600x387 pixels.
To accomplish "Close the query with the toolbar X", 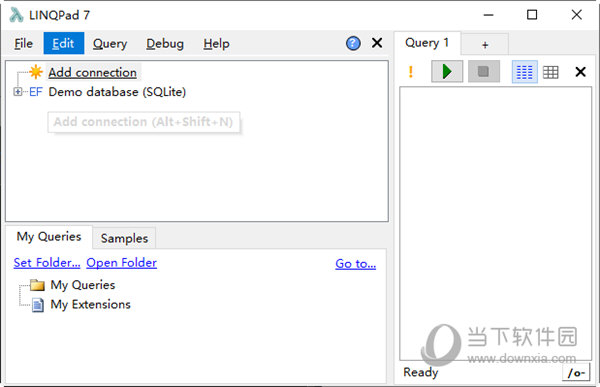I will [x=580, y=72].
